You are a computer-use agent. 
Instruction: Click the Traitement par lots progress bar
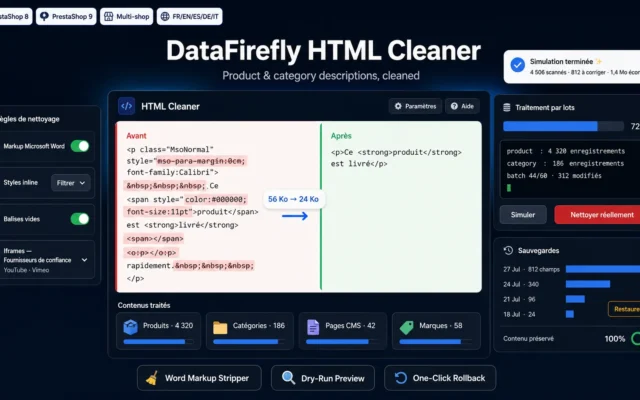click(x=563, y=126)
